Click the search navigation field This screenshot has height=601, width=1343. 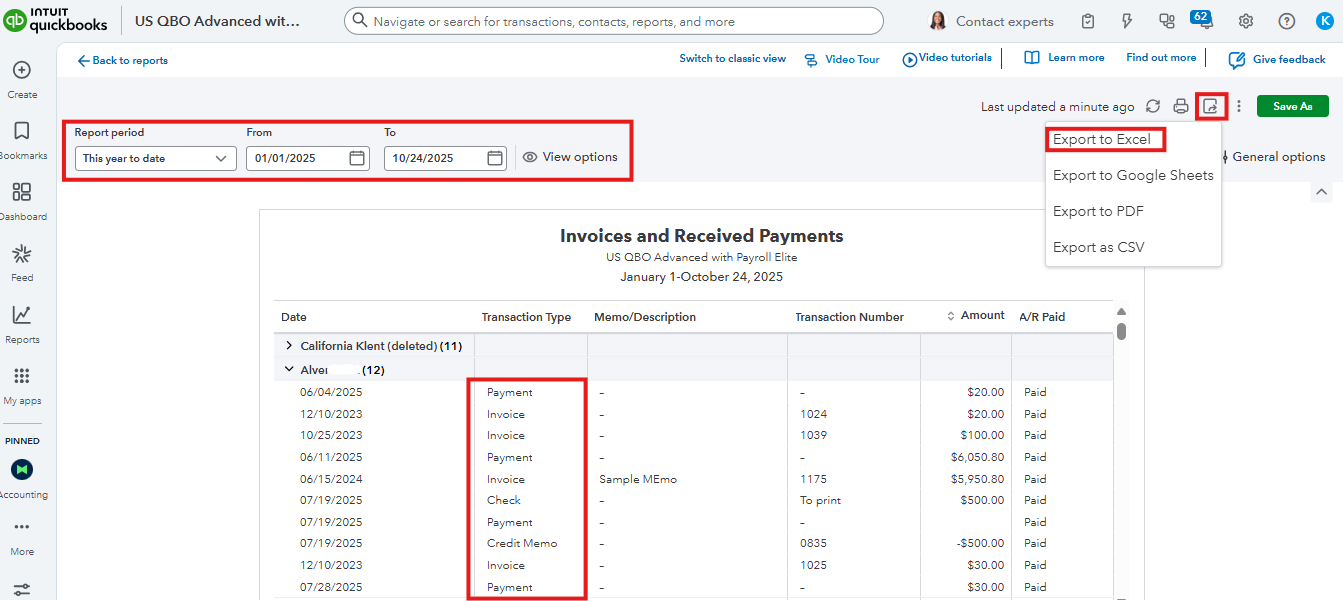click(613, 21)
